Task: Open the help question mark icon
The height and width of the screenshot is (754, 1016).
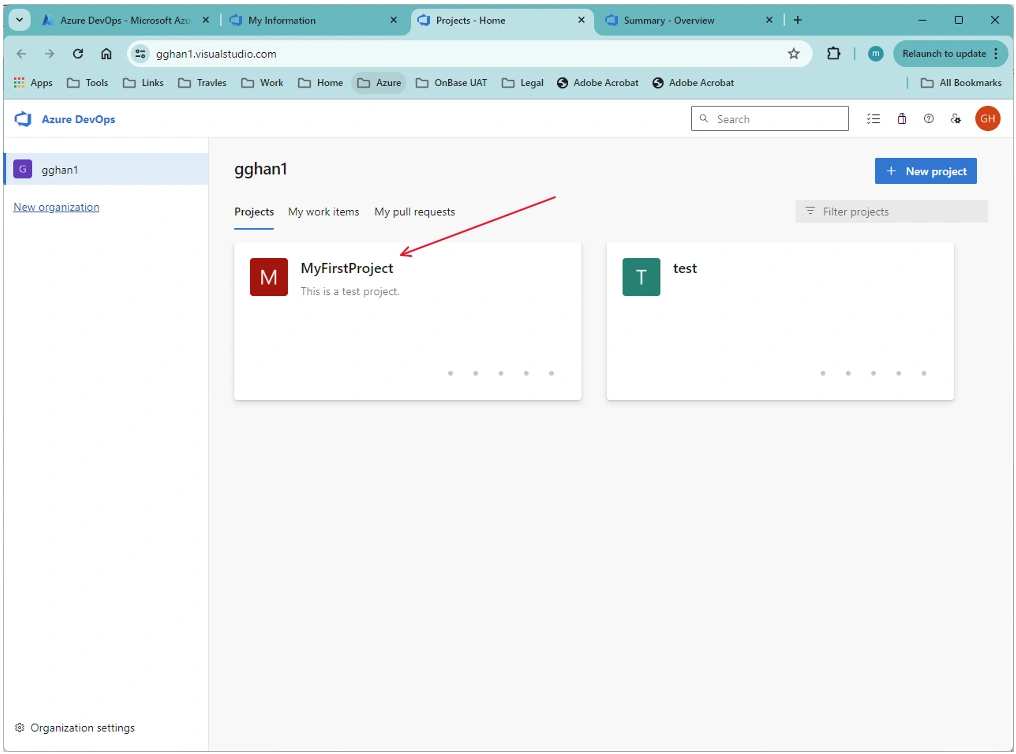Action: 929,119
